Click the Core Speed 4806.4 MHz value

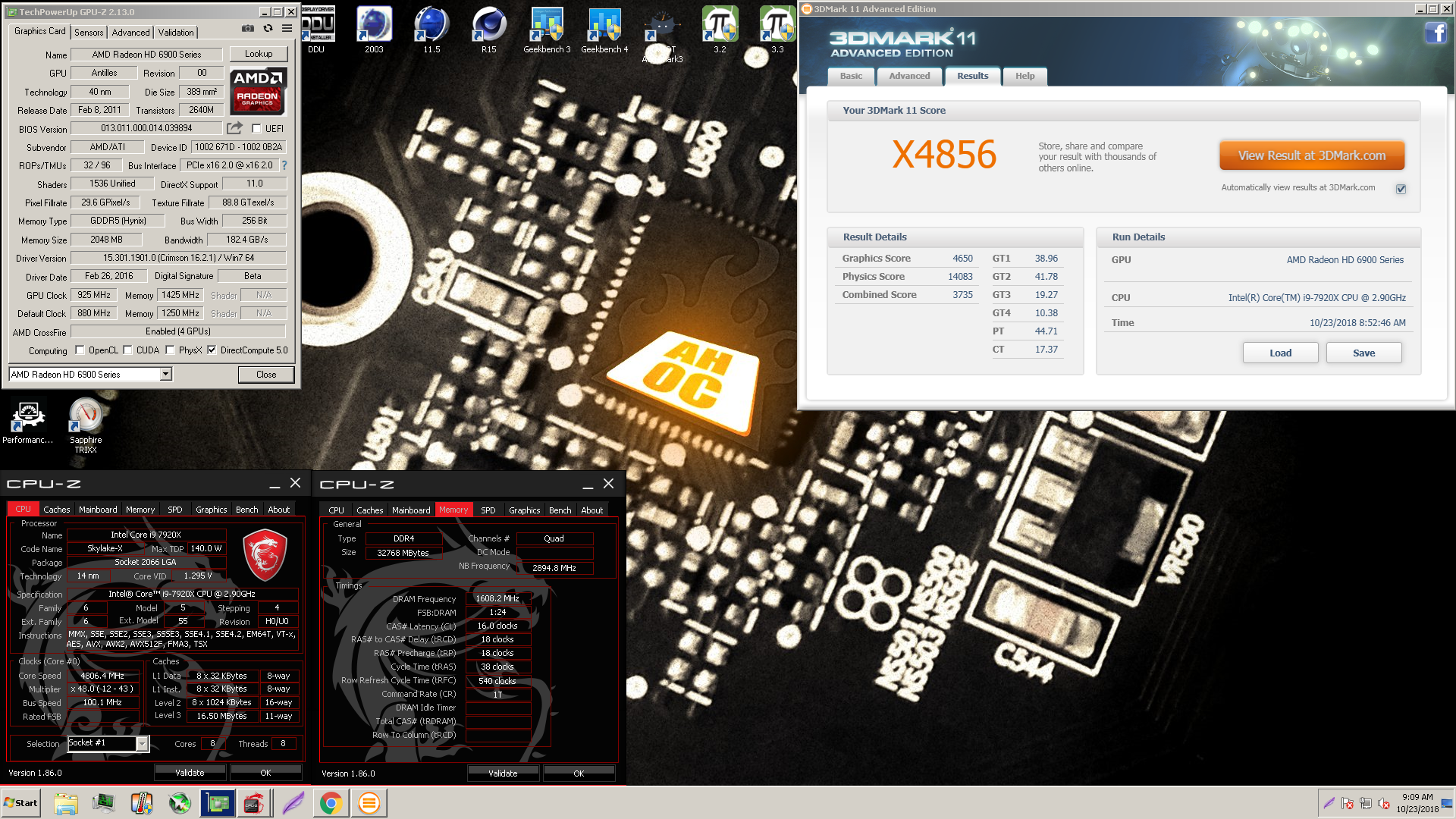coord(103,676)
